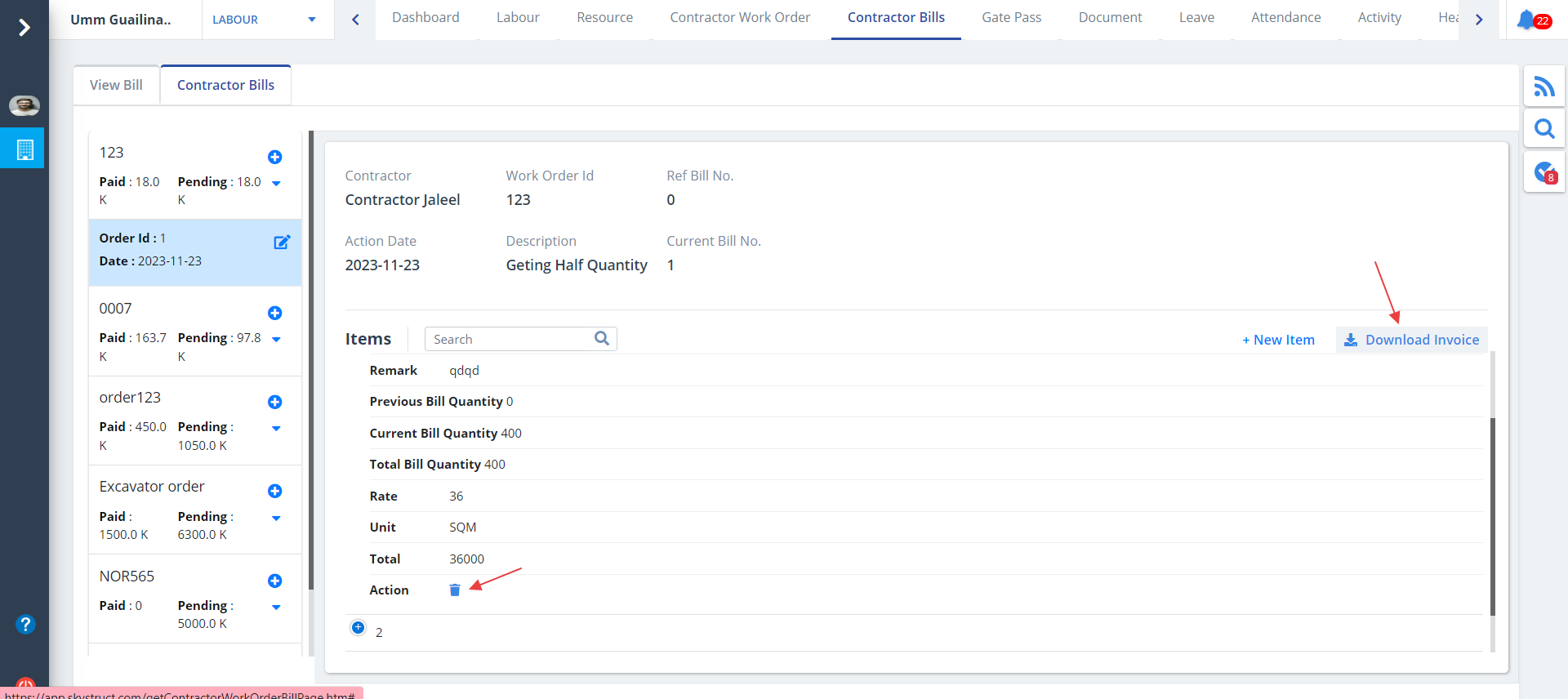Viewport: 1568px width, 699px height.
Task: Click Download Invoice button
Action: coord(1411,340)
